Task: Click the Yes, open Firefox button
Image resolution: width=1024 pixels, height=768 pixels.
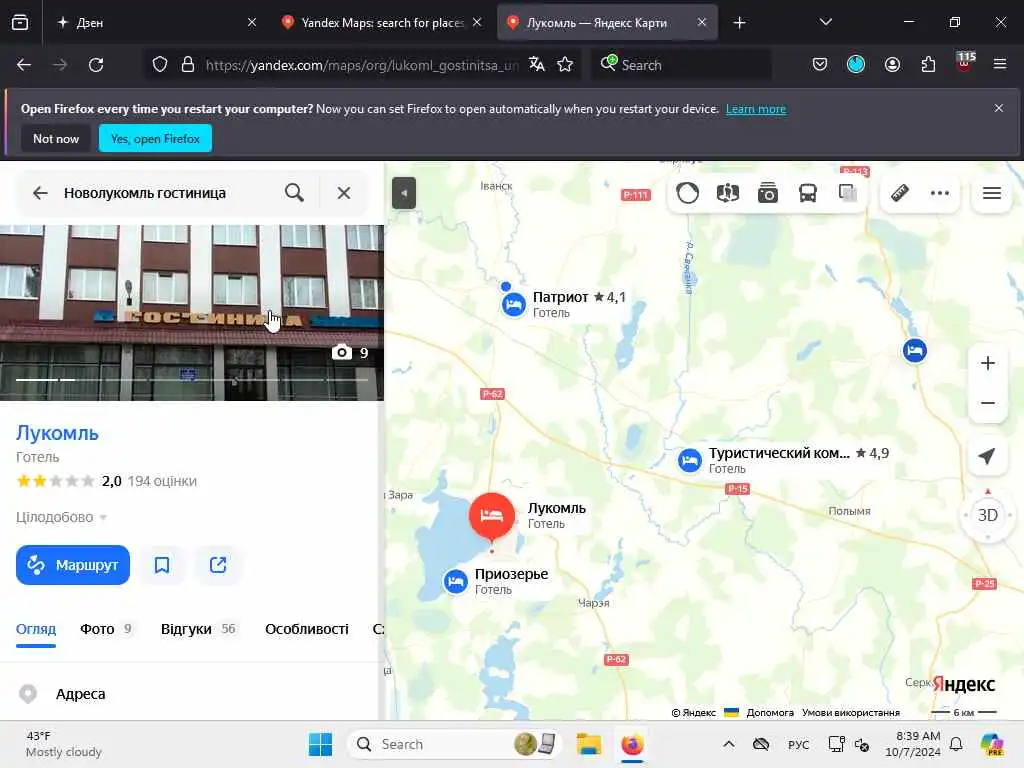Action: (155, 138)
